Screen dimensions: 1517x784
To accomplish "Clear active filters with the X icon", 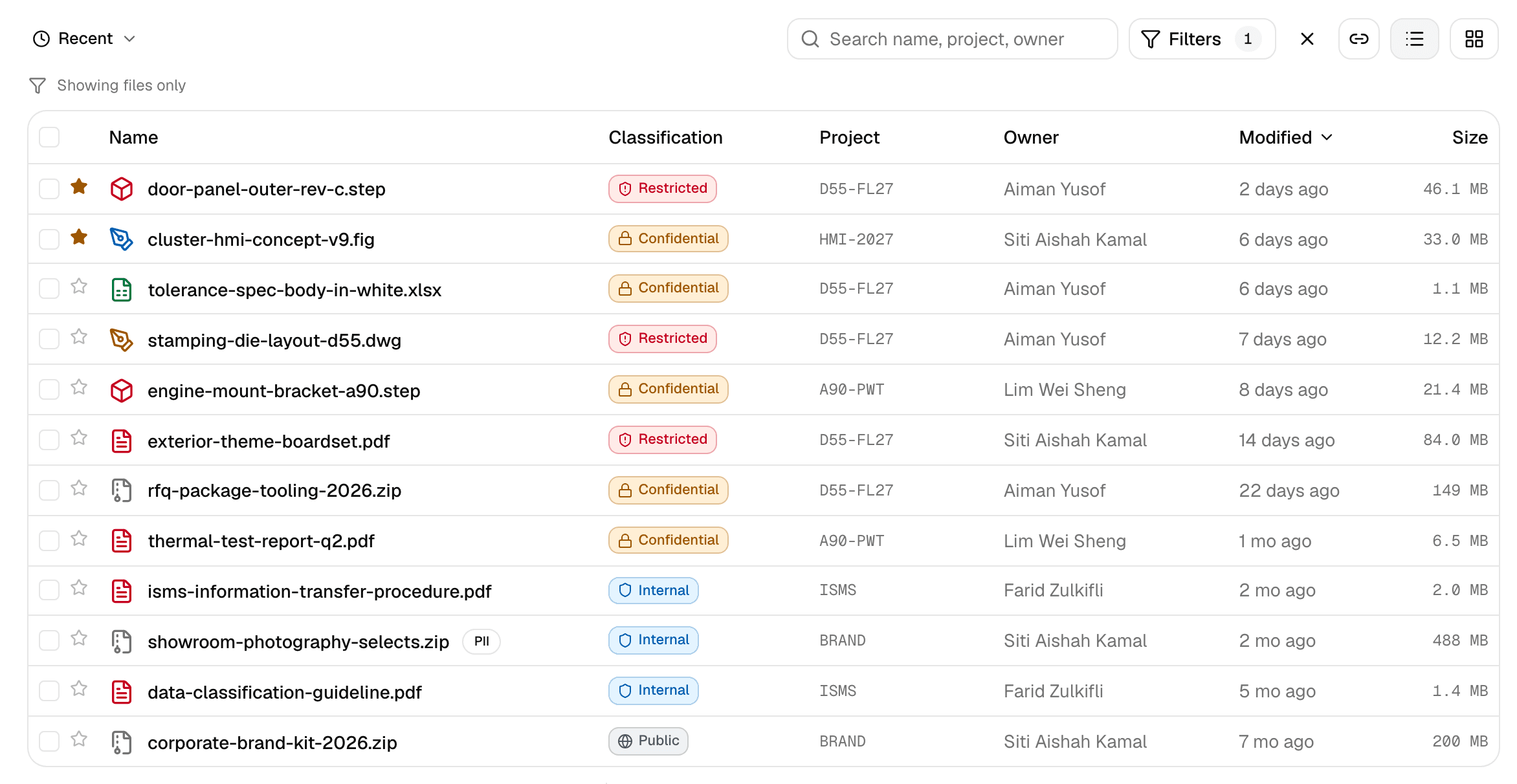I will (x=1307, y=39).
